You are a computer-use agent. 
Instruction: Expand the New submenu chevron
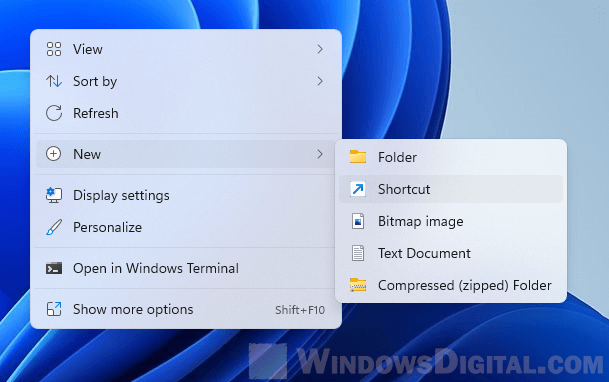(x=320, y=154)
